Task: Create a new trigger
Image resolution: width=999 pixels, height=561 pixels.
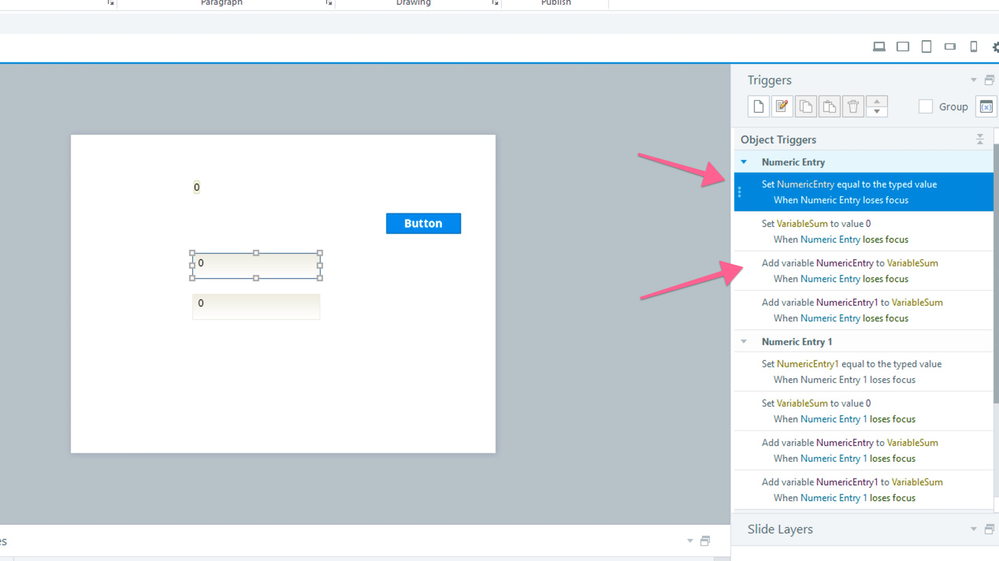Action: click(758, 106)
